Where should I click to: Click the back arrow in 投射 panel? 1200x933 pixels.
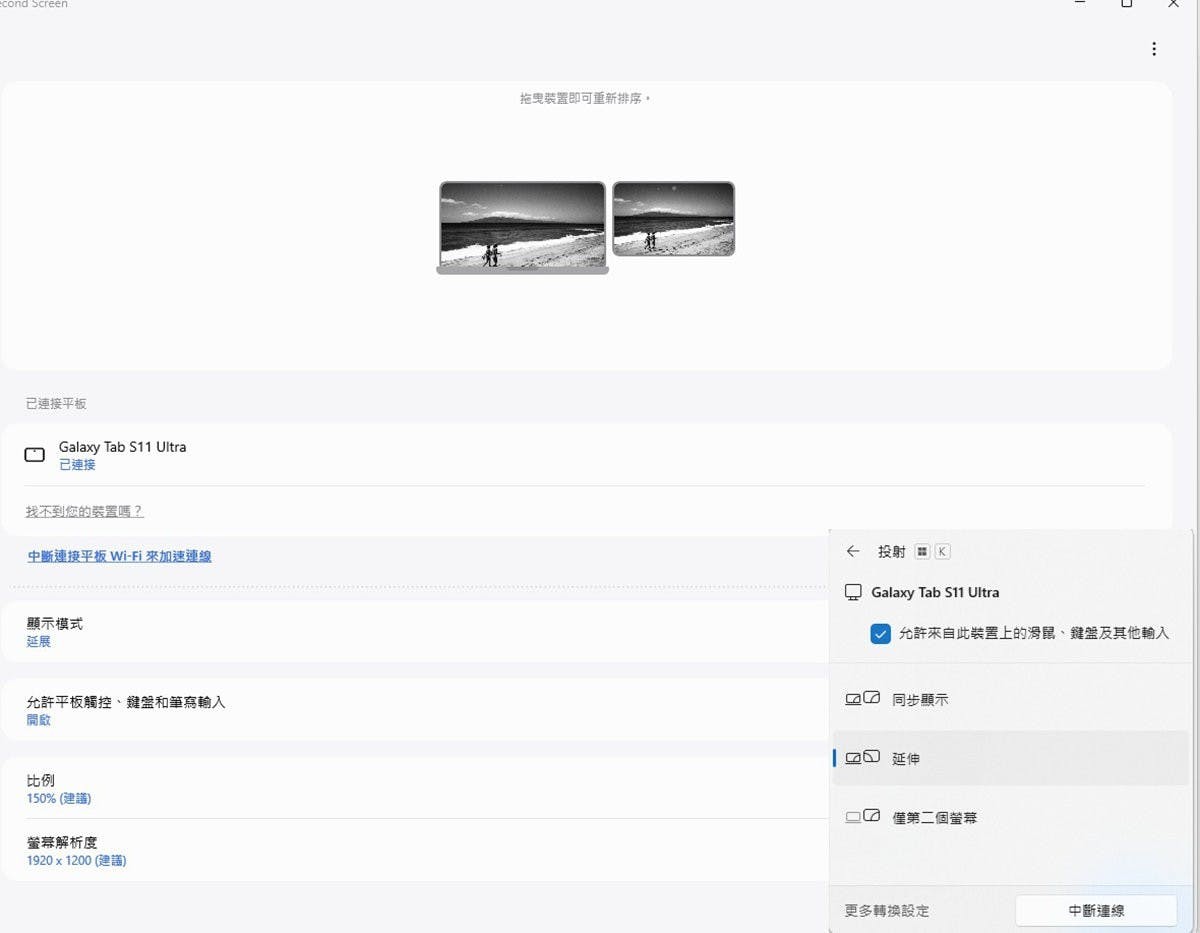853,551
